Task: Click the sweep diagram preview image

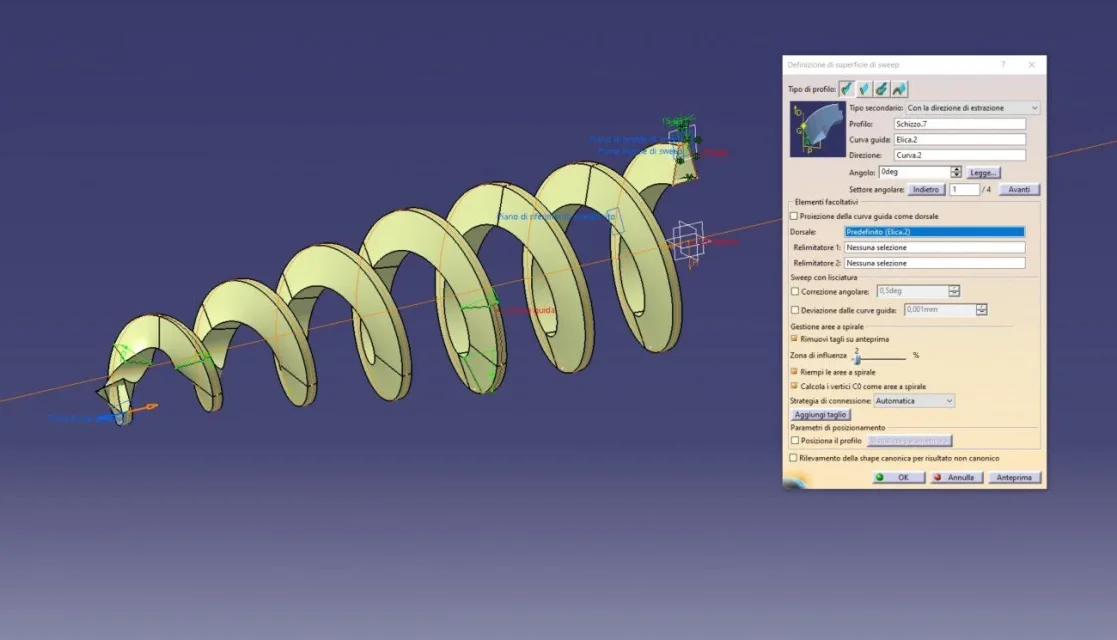Action: [x=817, y=129]
